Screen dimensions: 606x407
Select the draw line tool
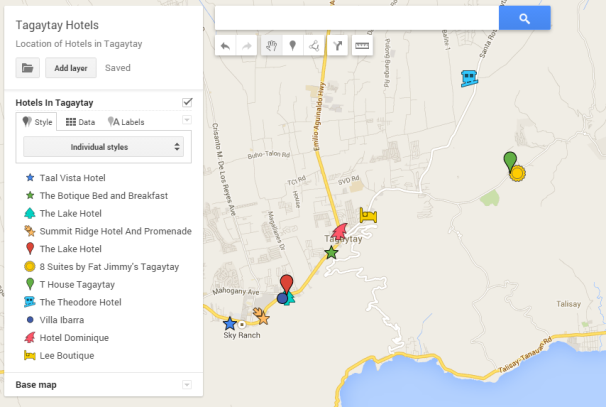pyautogui.click(x=314, y=46)
